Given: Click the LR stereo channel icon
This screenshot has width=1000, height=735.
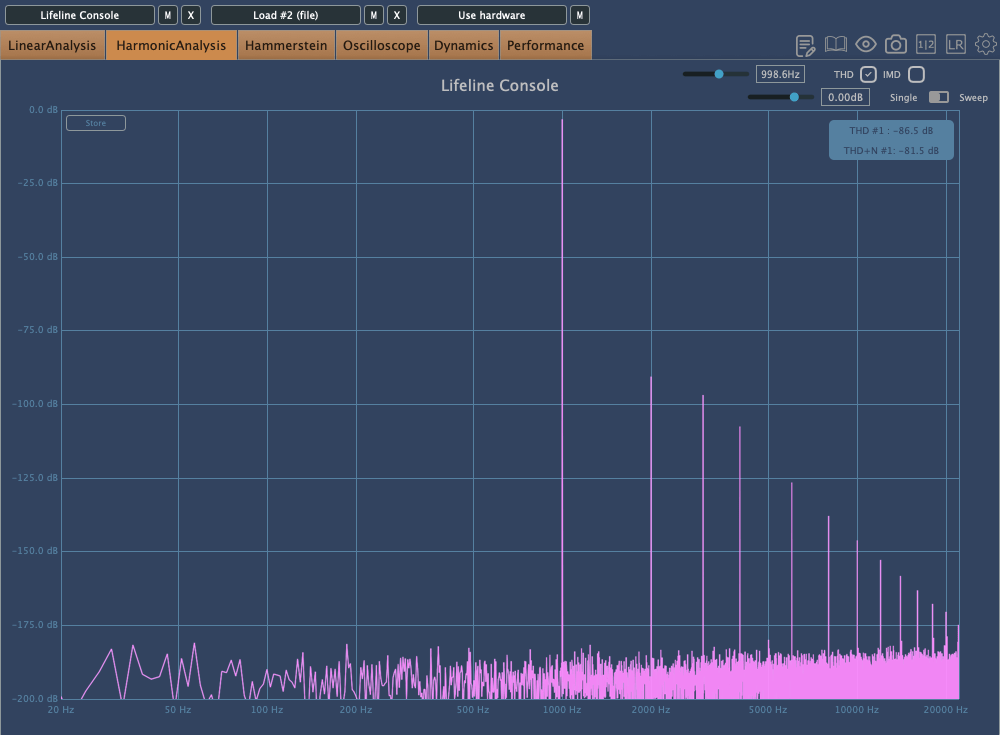Looking at the screenshot, I should (956, 45).
